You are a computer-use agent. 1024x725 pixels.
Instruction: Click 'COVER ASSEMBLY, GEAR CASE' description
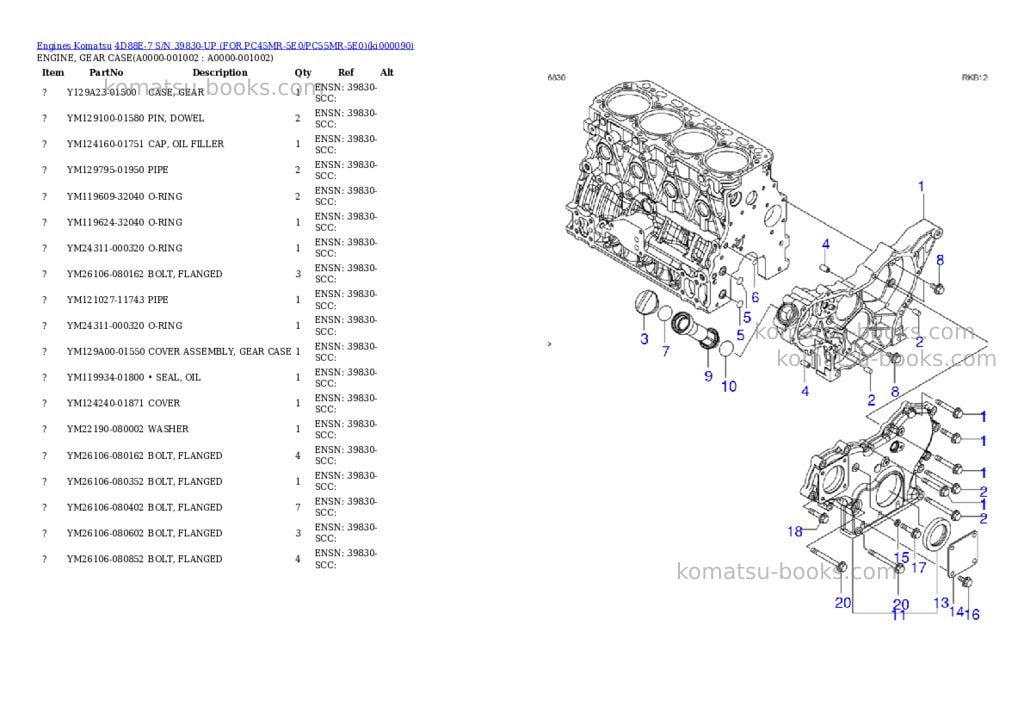pos(219,351)
